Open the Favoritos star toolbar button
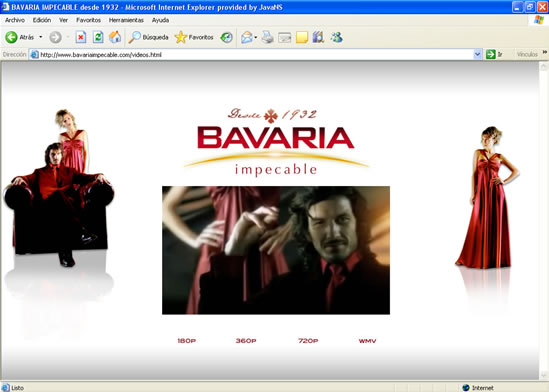This screenshot has height=392, width=549. pyautogui.click(x=194, y=37)
